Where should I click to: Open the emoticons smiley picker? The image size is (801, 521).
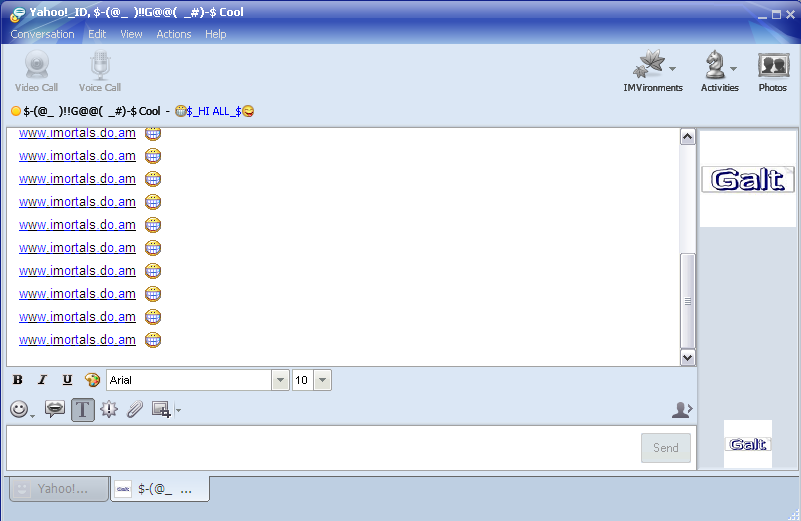pyautogui.click(x=19, y=409)
